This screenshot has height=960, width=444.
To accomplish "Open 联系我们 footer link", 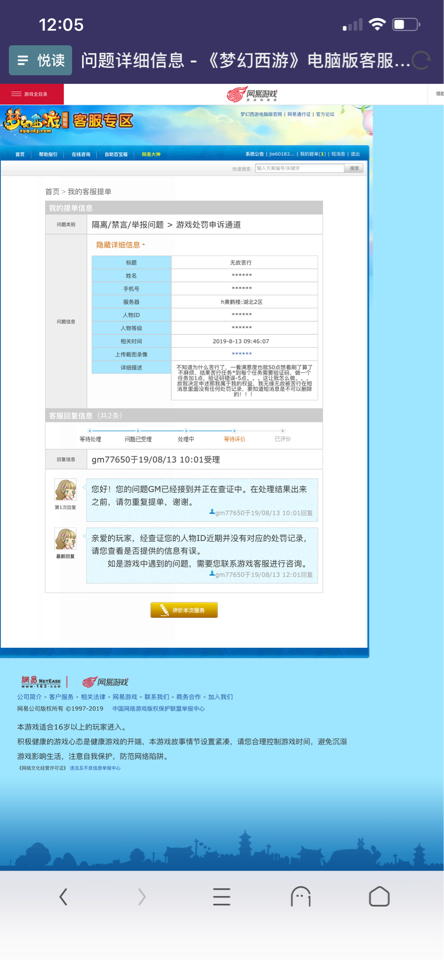I will 157,697.
